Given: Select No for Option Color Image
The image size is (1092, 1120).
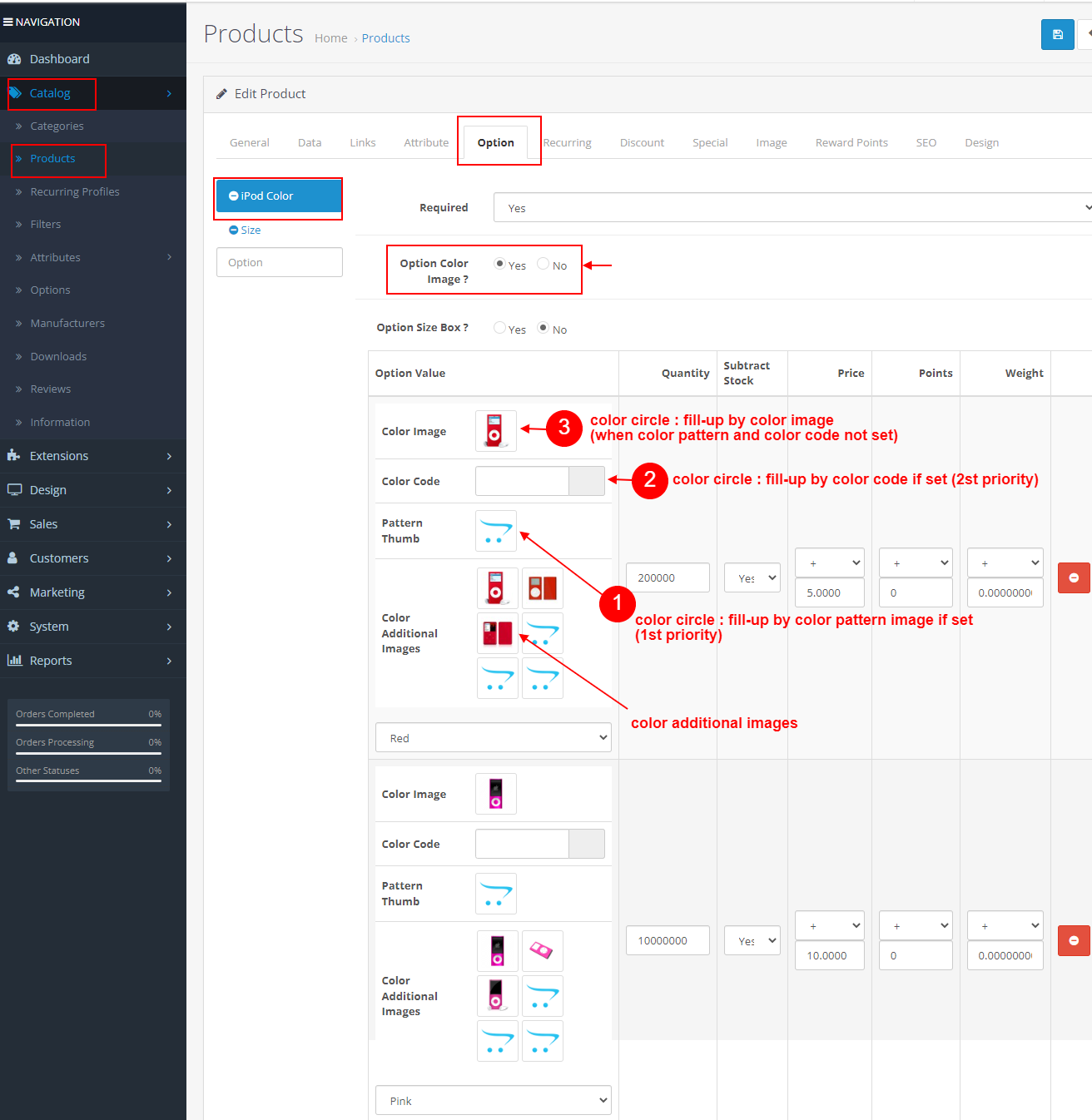Looking at the screenshot, I should (544, 264).
